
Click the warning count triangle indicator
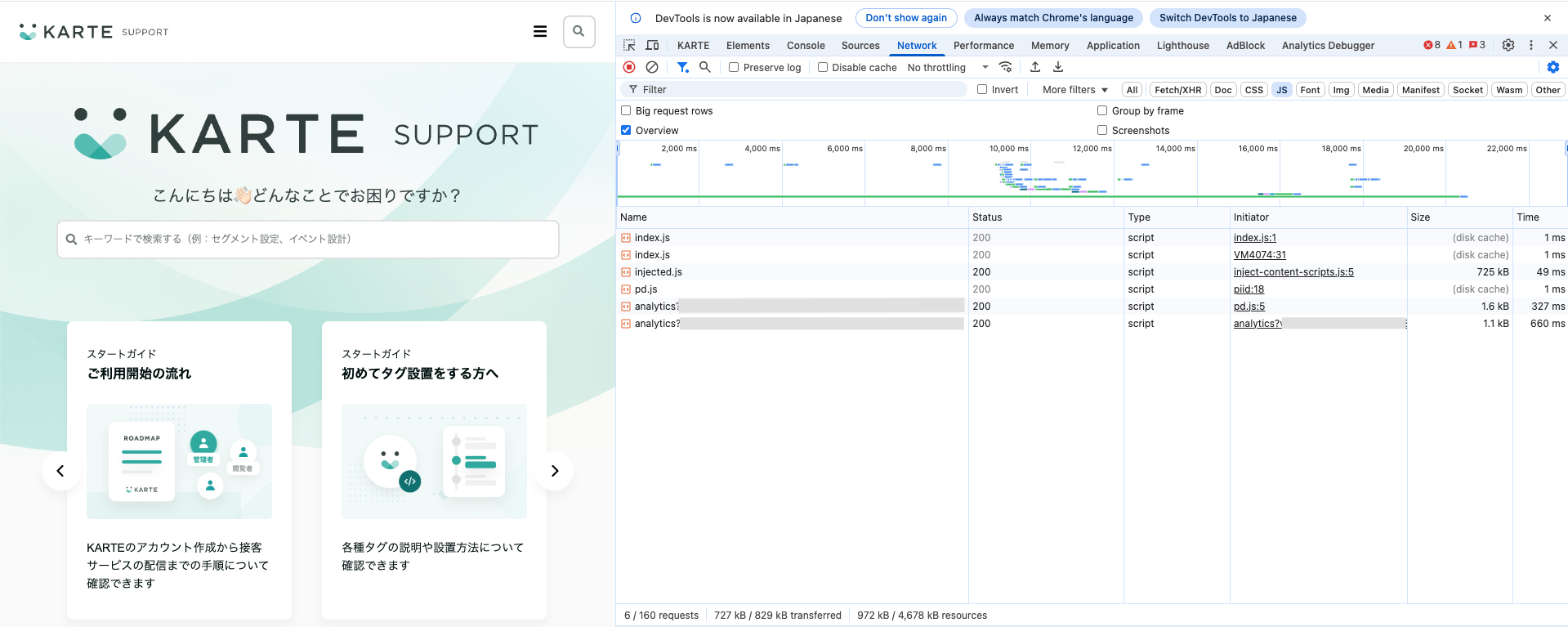(1454, 45)
